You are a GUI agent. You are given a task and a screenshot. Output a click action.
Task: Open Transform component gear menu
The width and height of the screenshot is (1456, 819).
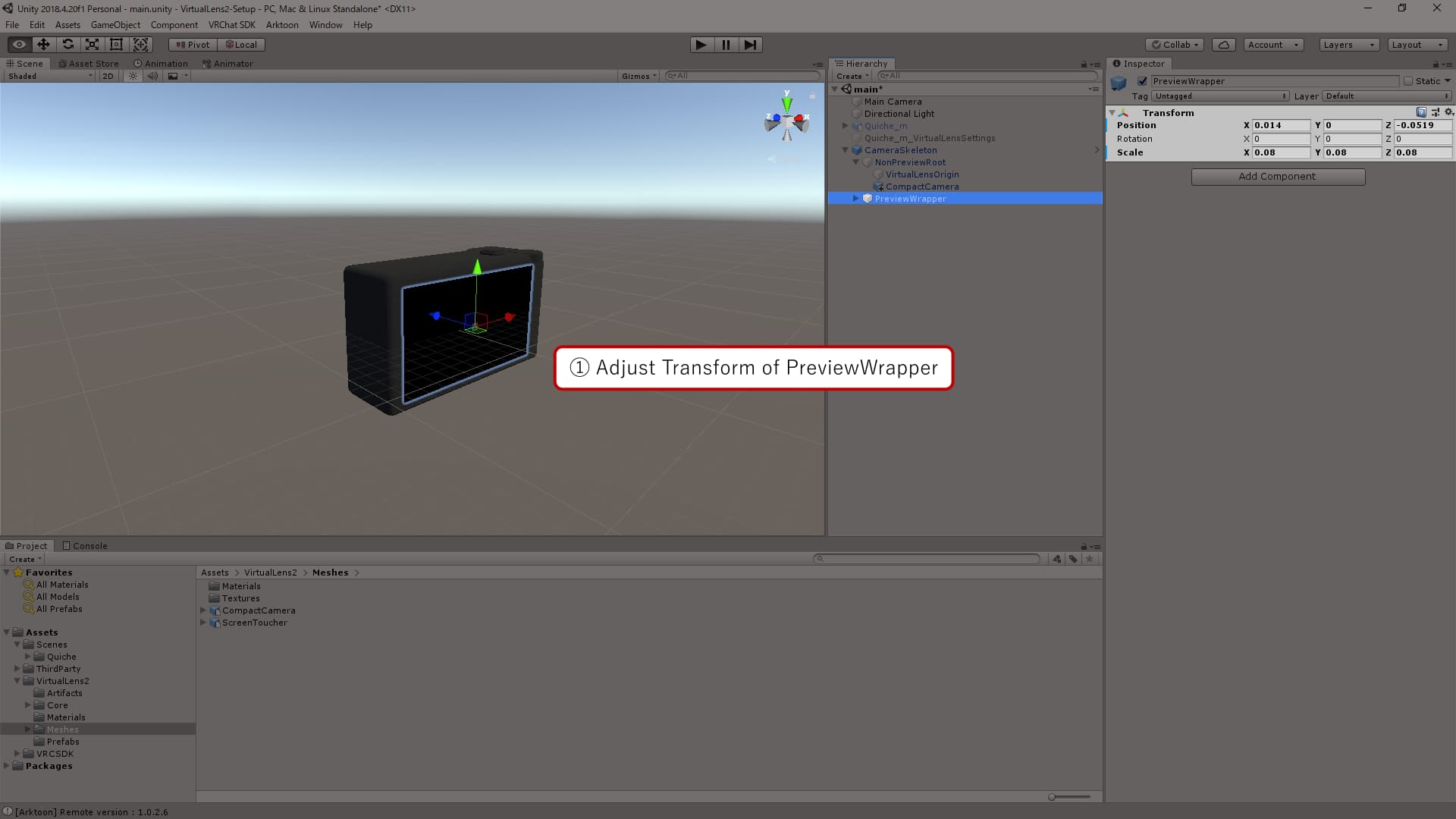[1448, 112]
